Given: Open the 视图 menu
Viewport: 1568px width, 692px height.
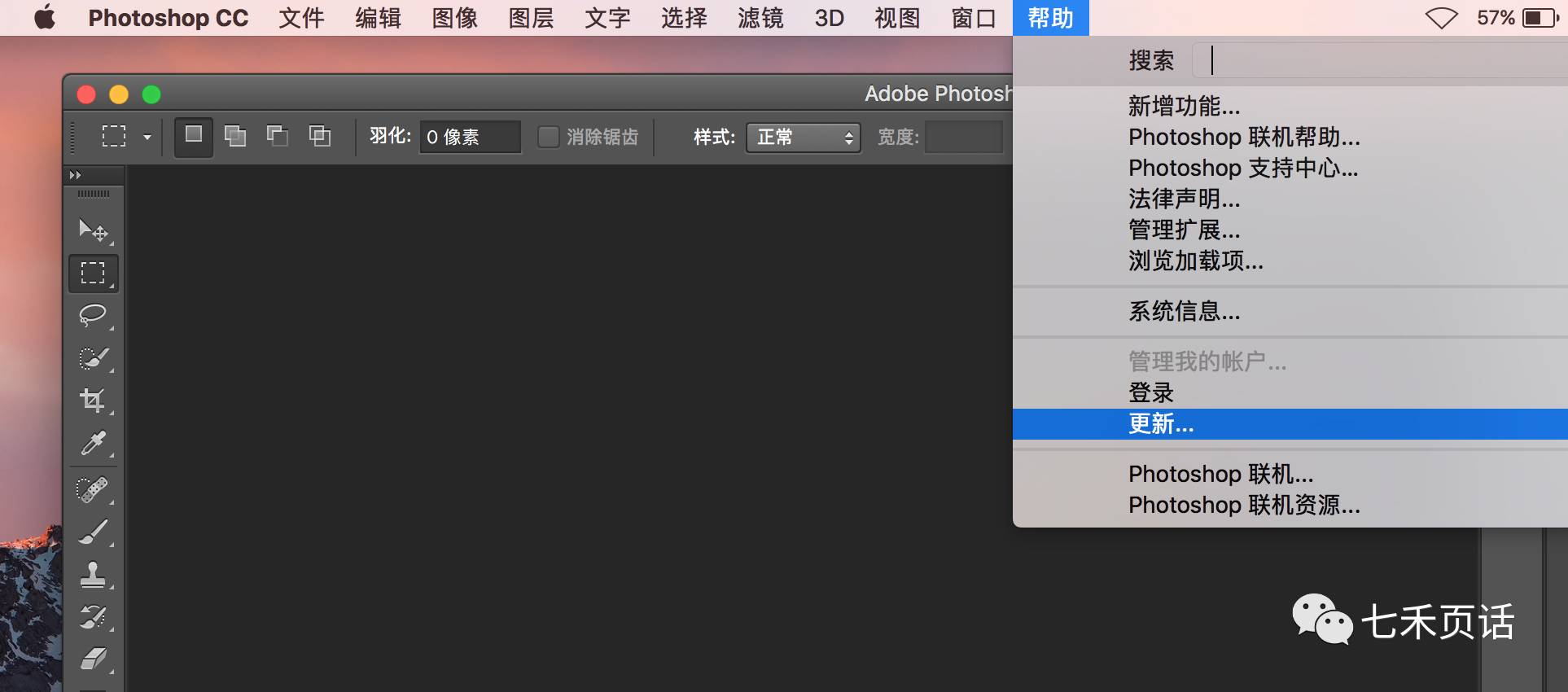Looking at the screenshot, I should [x=897, y=18].
